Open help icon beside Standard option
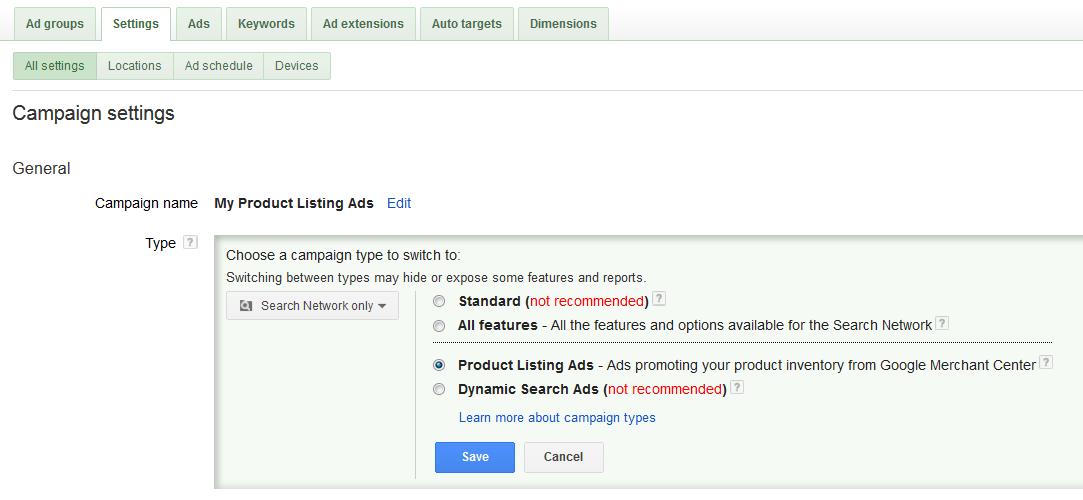This screenshot has width=1083, height=500. click(x=660, y=299)
